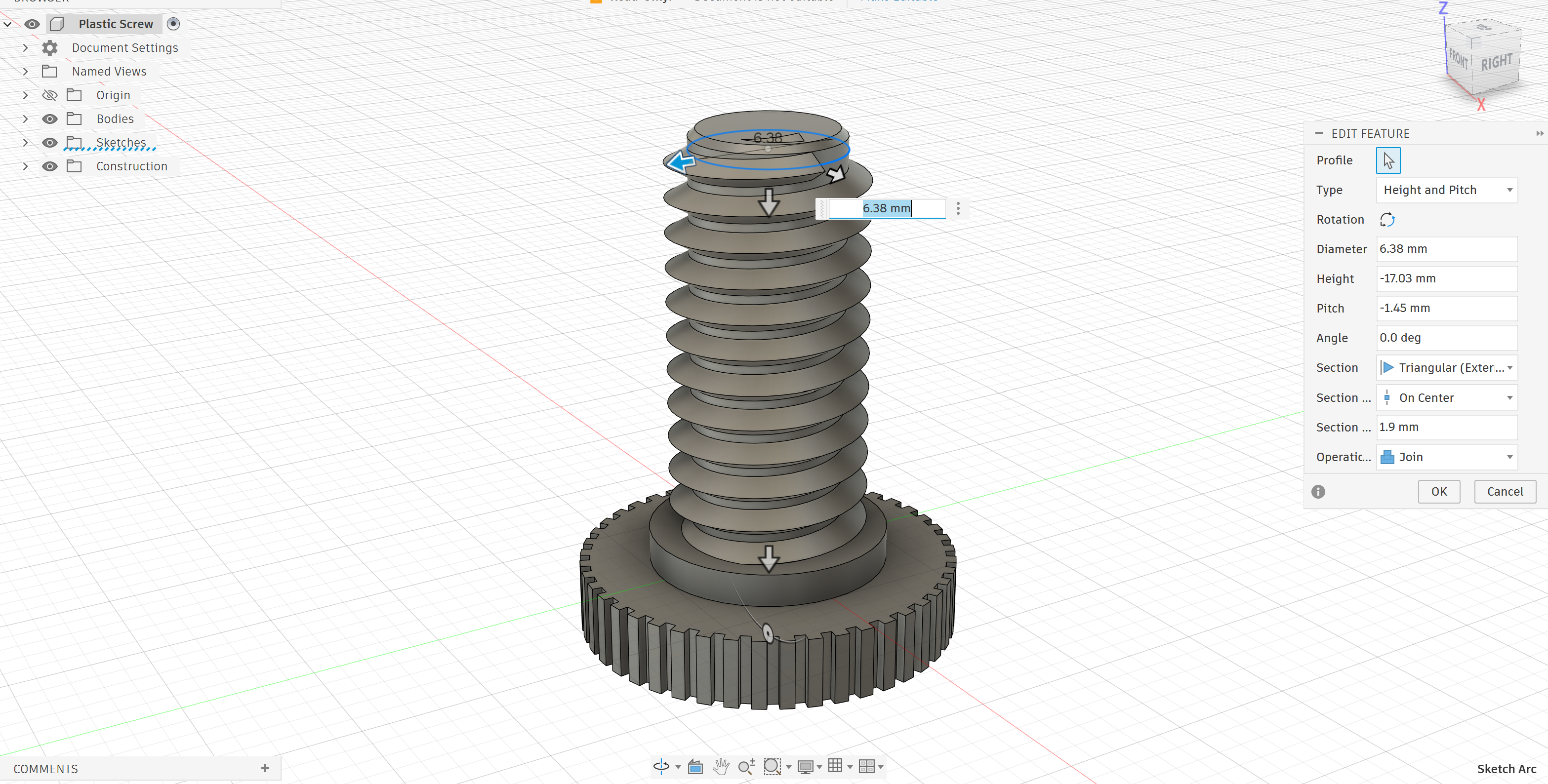The height and width of the screenshot is (784, 1548).
Task: Click the blue diameter arrow manipulator
Action: coord(681,162)
